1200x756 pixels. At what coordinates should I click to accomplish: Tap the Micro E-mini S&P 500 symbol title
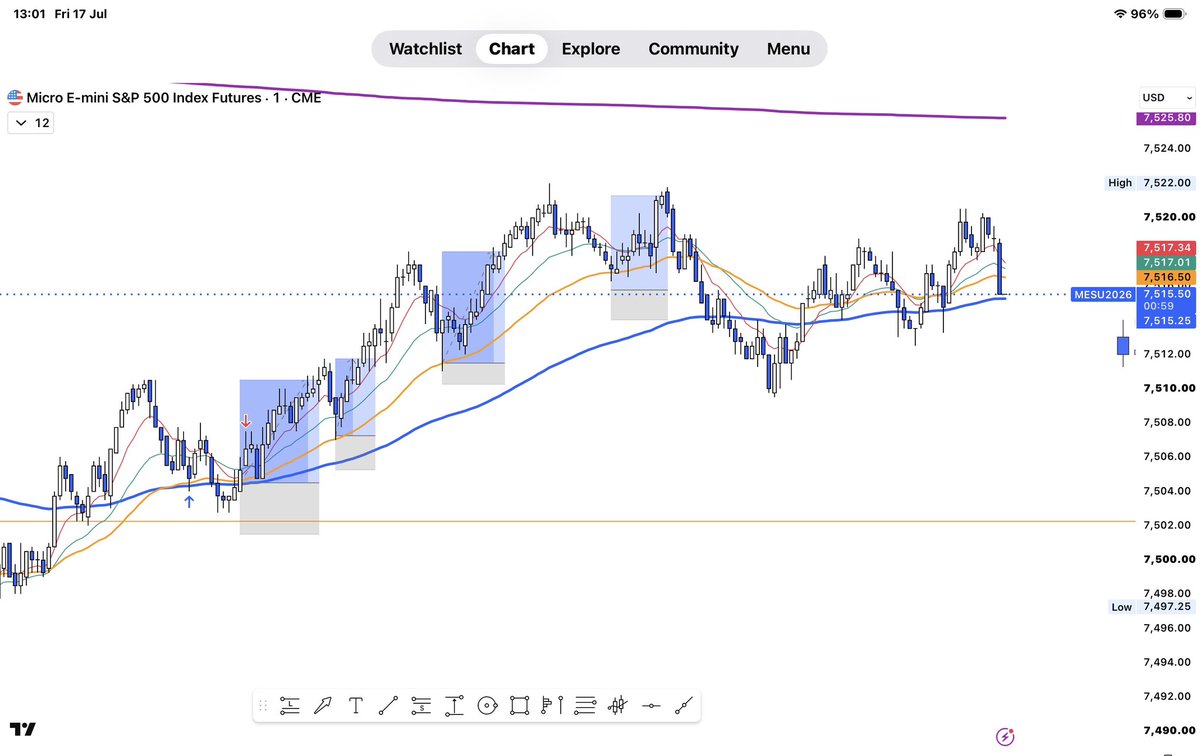pos(174,98)
